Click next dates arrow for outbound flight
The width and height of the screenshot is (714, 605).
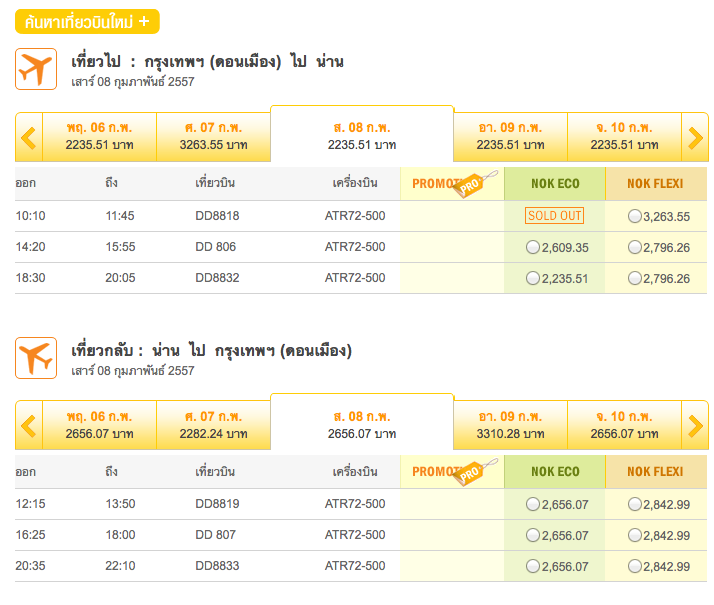click(x=695, y=137)
